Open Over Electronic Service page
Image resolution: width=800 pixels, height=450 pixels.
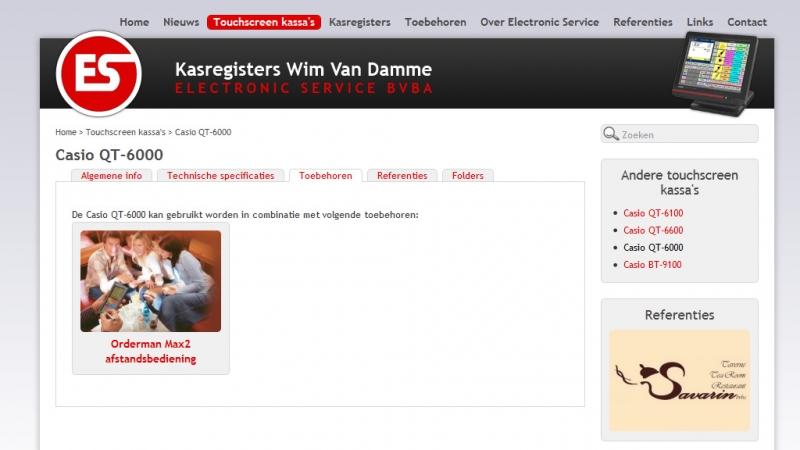coord(539,22)
